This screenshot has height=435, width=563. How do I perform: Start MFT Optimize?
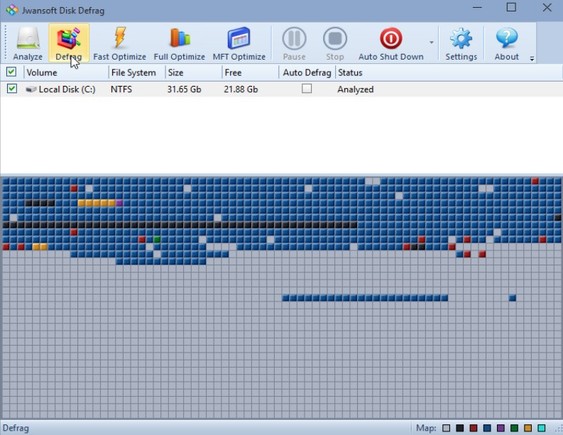tap(239, 43)
